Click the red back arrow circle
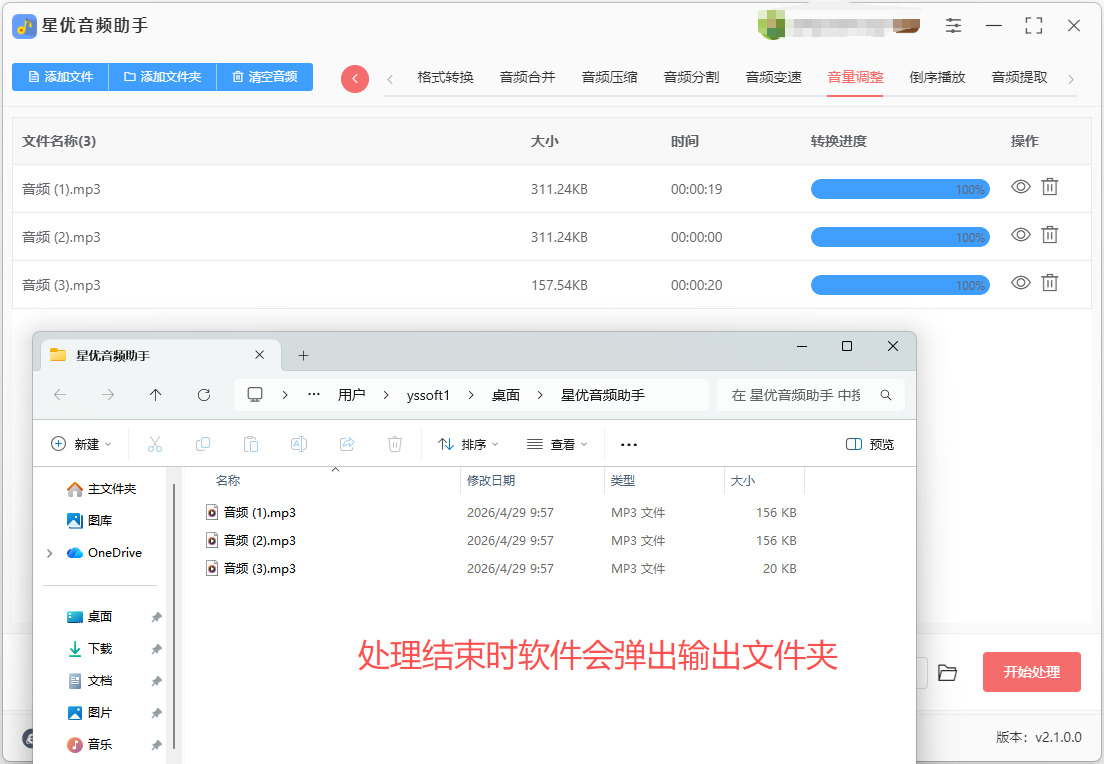The image size is (1104, 764). 355,79
